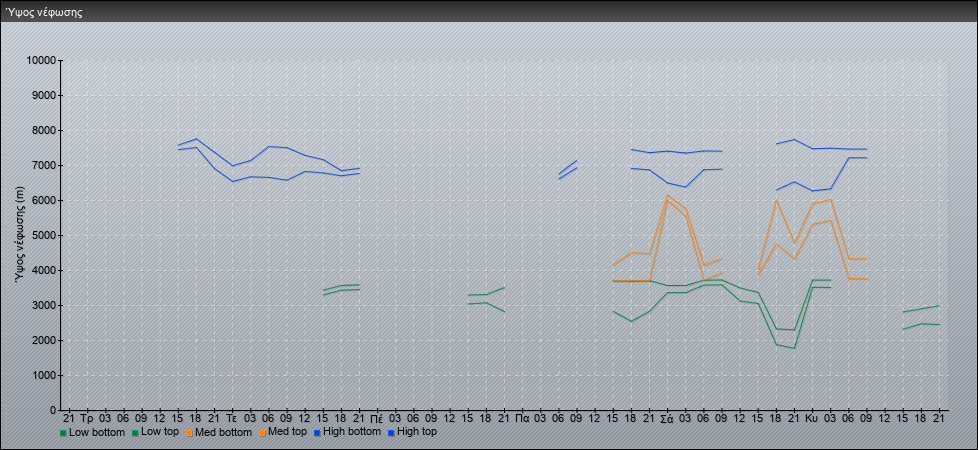Click the 8000 y-axis value
Viewport: 978px width, 450px height.
44,130
